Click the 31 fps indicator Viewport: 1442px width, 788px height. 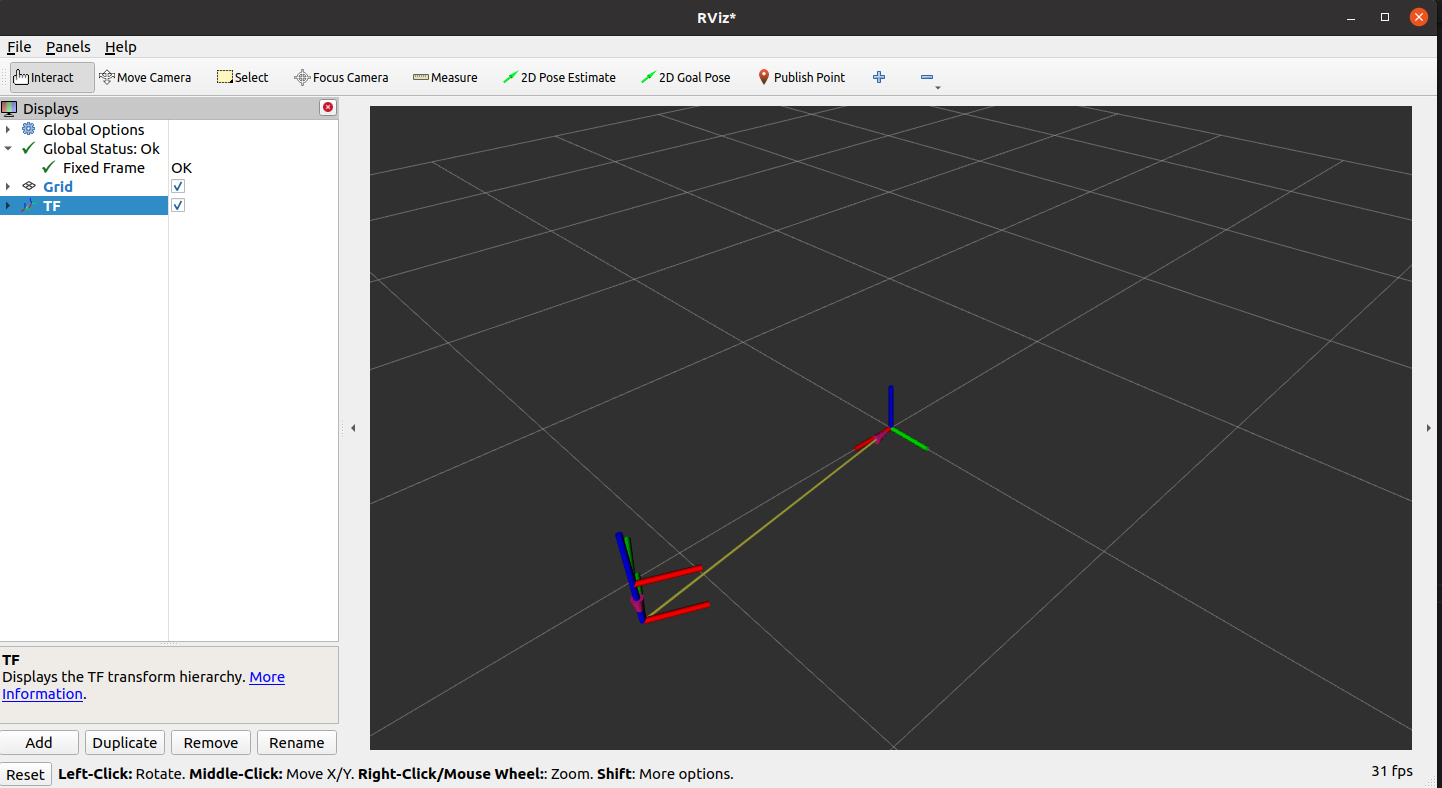pyautogui.click(x=1391, y=771)
